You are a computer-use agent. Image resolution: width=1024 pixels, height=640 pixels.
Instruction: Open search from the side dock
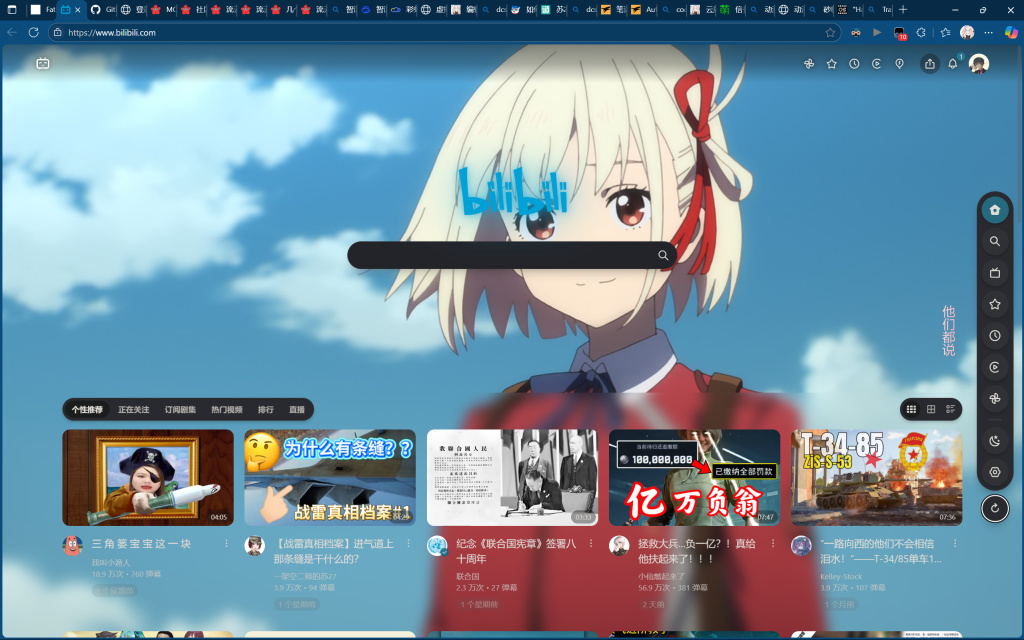pos(995,242)
